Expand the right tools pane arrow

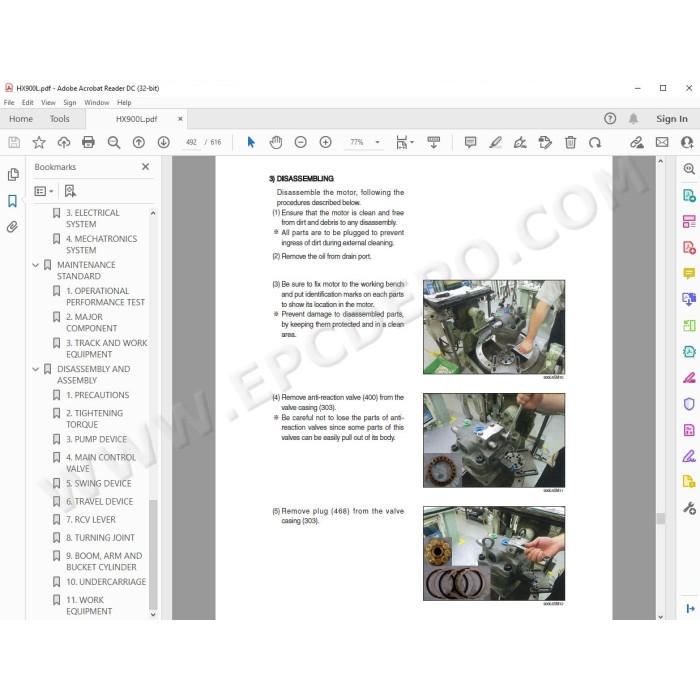[690, 608]
